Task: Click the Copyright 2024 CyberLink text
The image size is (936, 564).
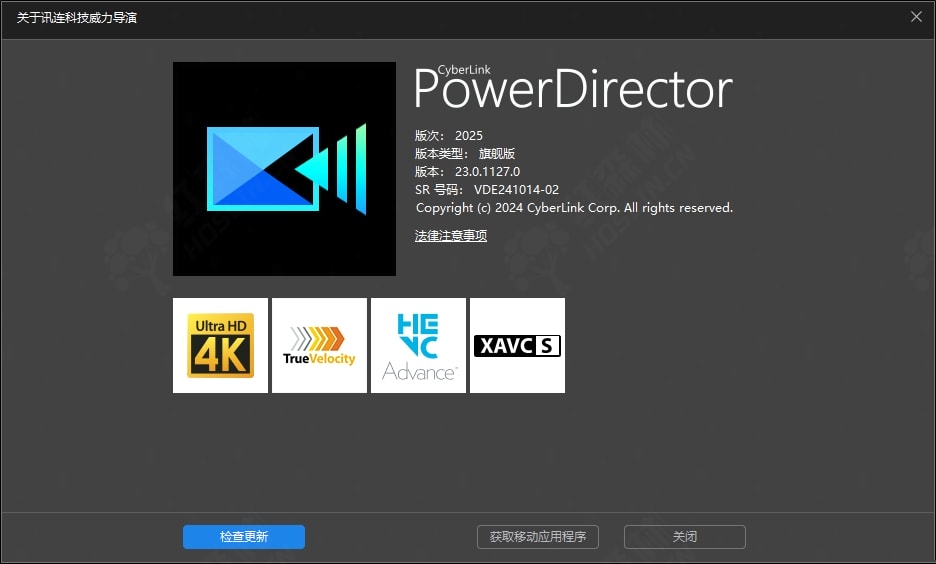Action: [574, 208]
